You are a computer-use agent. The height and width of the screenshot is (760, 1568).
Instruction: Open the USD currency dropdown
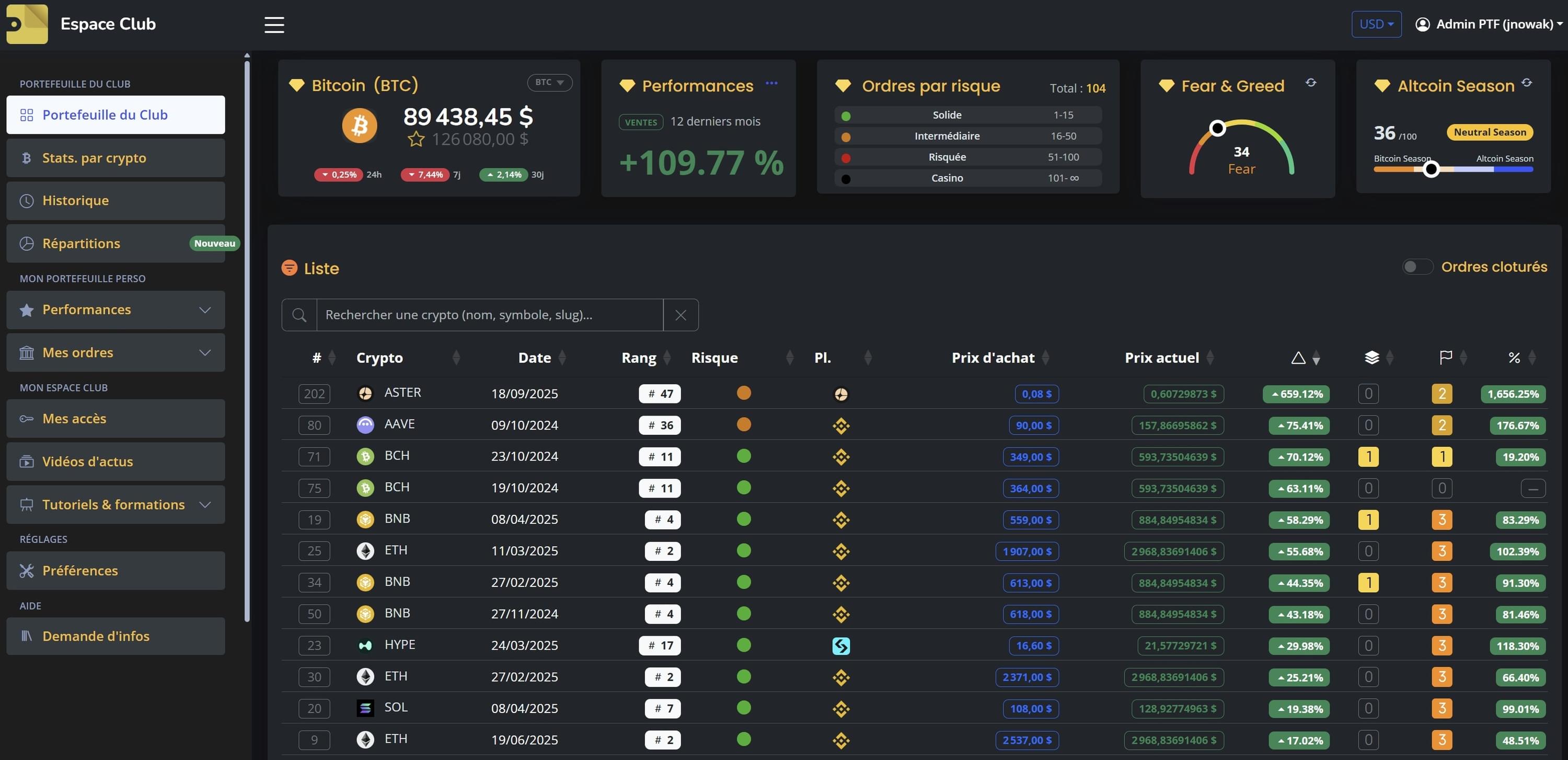[1376, 25]
